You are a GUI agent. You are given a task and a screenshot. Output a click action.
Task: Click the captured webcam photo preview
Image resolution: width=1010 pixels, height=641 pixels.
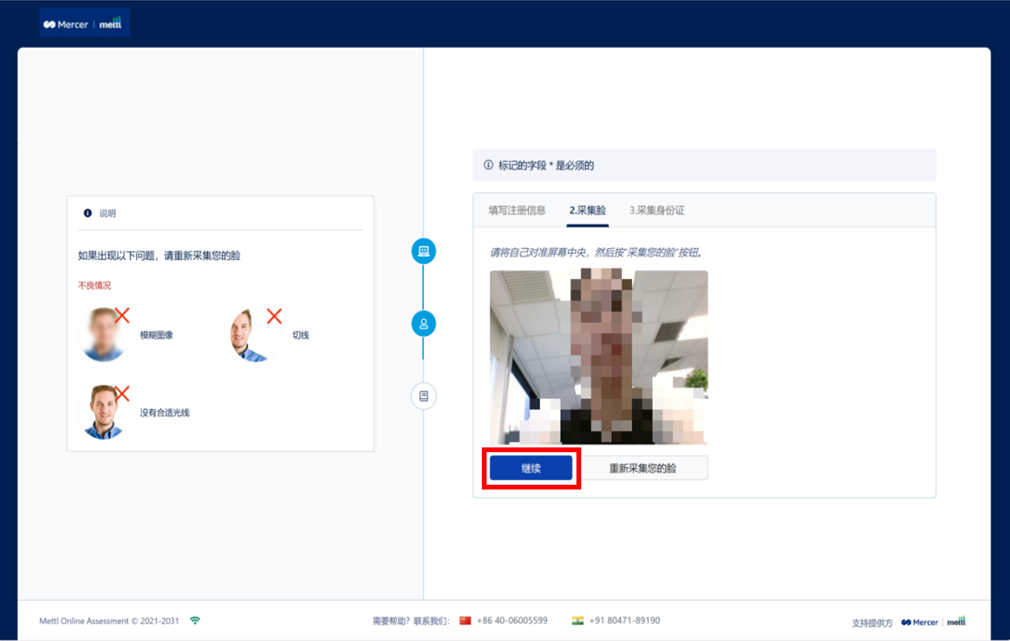coord(598,357)
